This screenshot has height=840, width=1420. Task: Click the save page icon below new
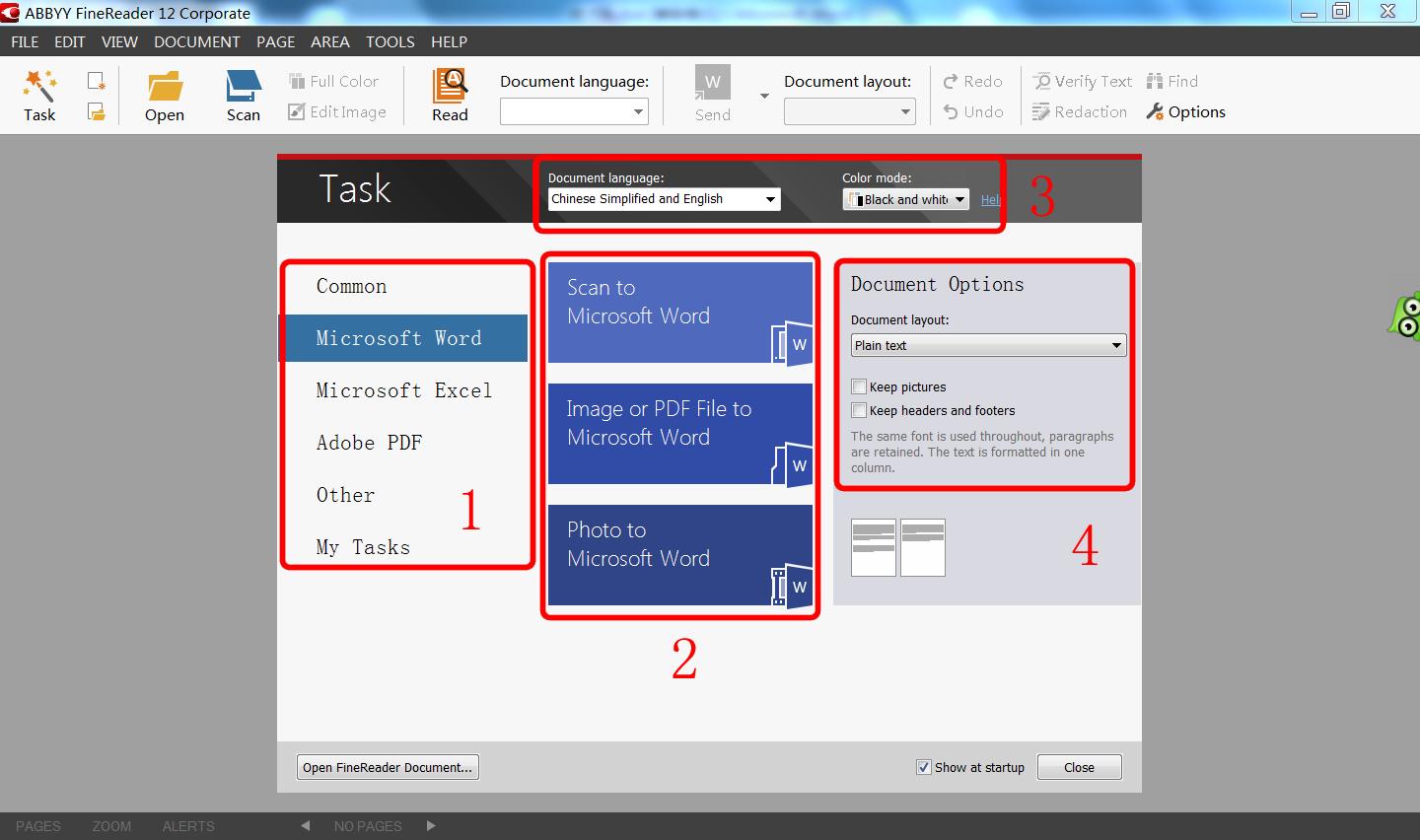tap(96, 111)
